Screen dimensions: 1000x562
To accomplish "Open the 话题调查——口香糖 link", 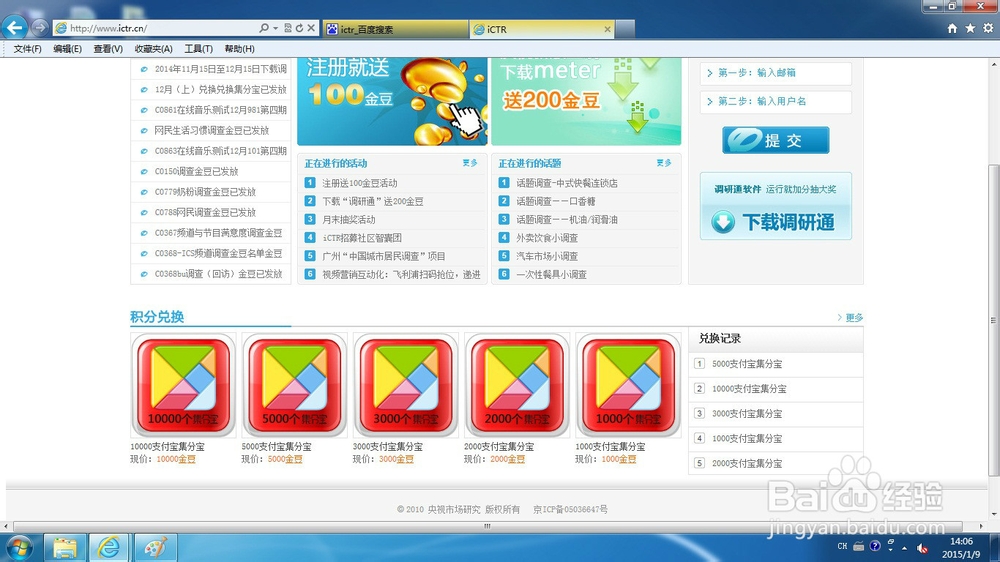I will click(x=555, y=202).
